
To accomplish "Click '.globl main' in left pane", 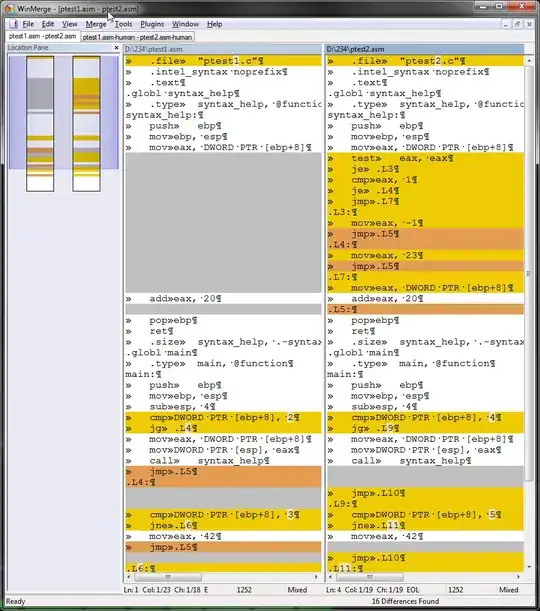I will [223, 353].
